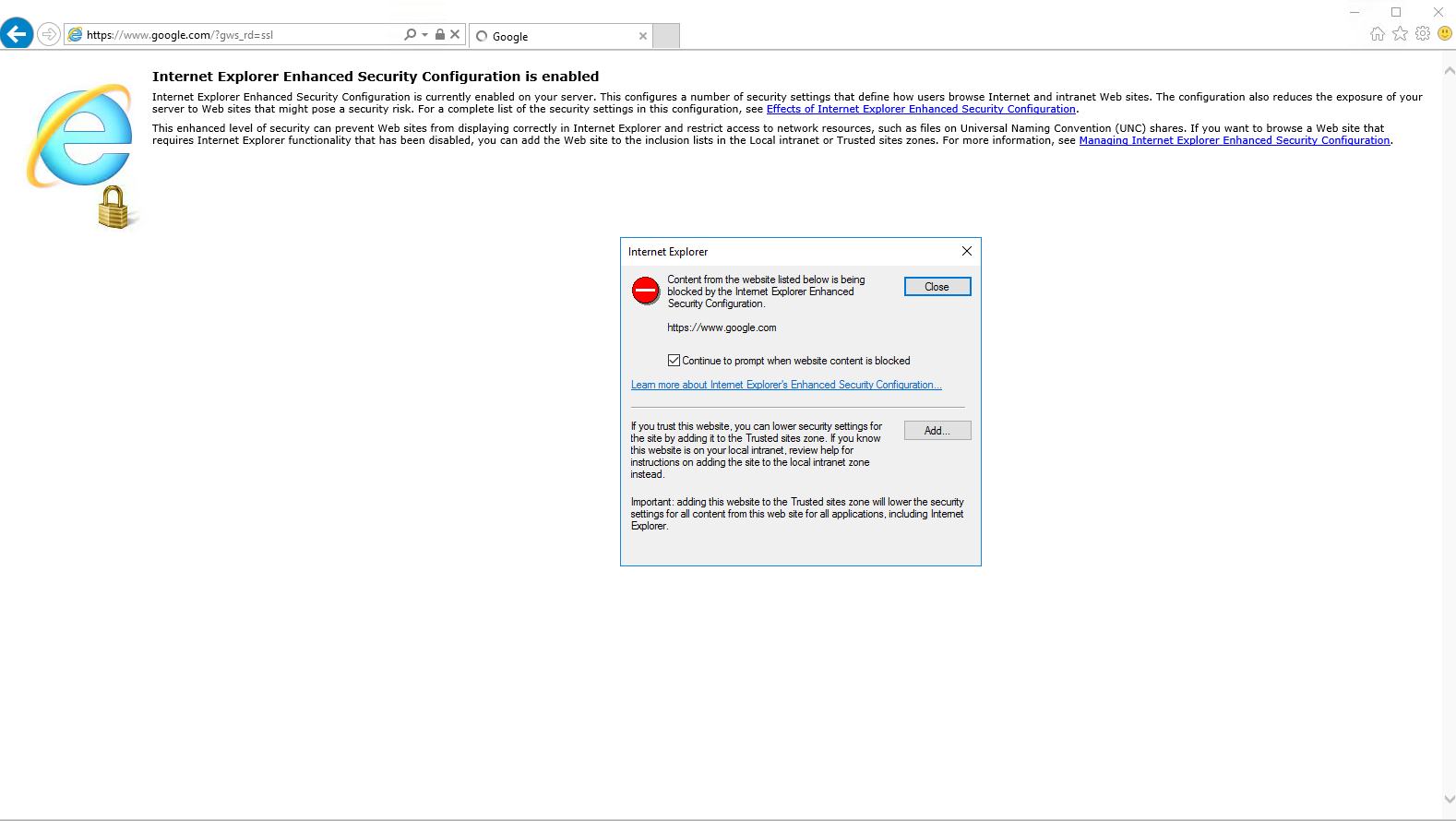Screen dimensions: 1456x821
Task: Click the search magnifier in address bar
Action: (410, 34)
